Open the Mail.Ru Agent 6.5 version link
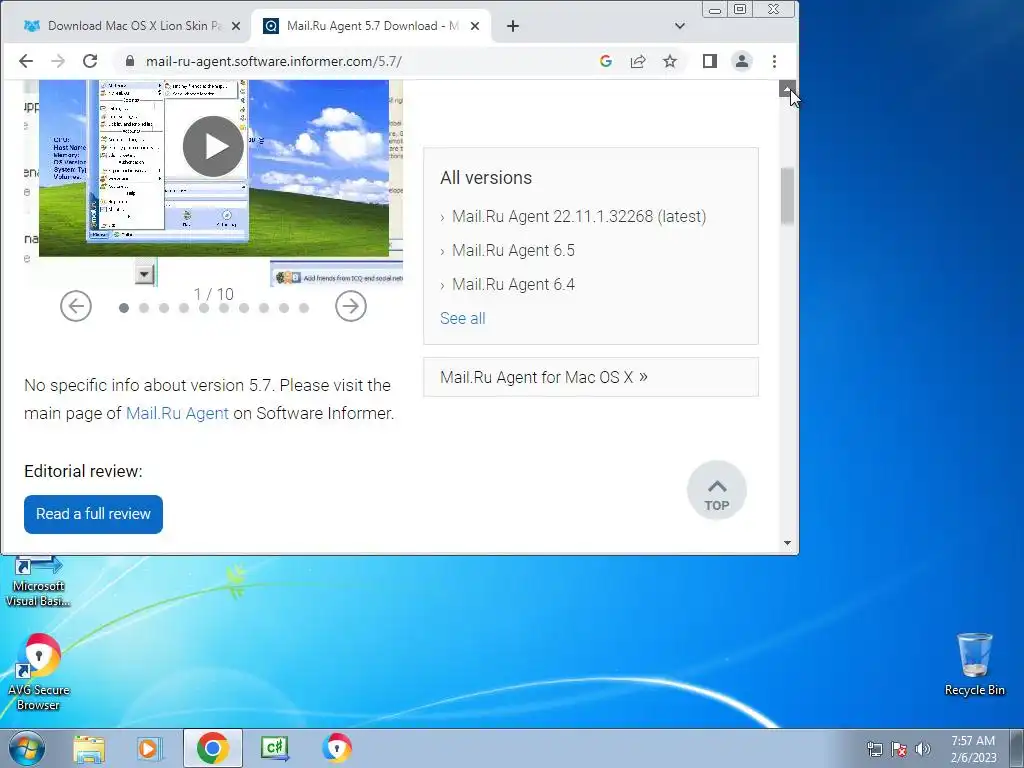 coord(513,251)
